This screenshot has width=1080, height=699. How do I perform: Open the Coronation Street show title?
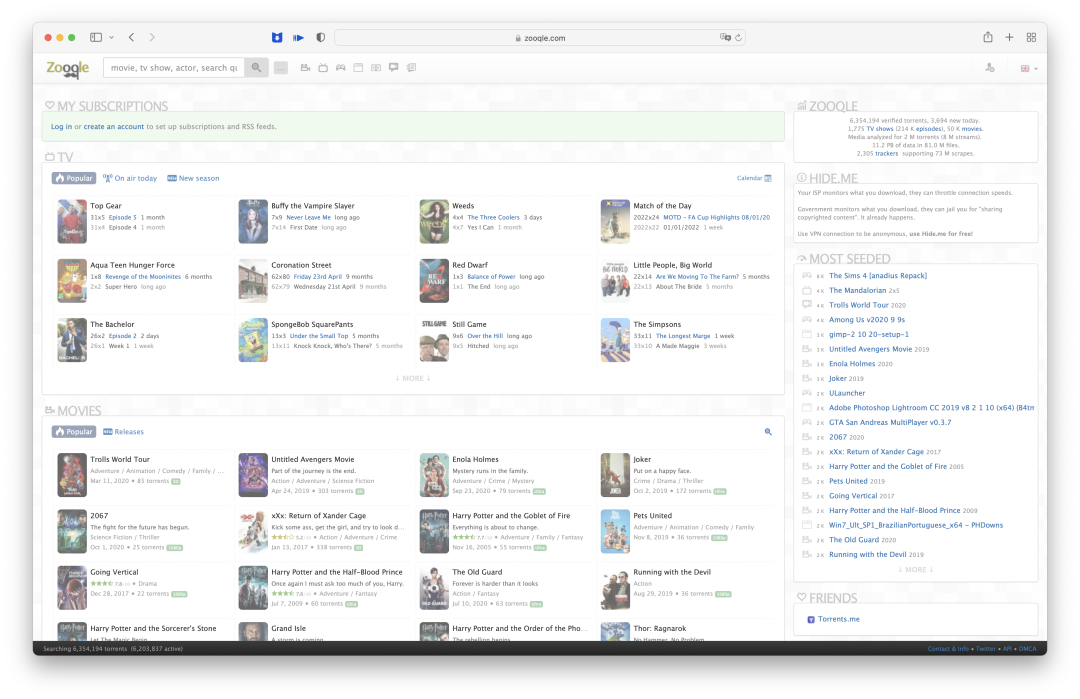point(301,265)
